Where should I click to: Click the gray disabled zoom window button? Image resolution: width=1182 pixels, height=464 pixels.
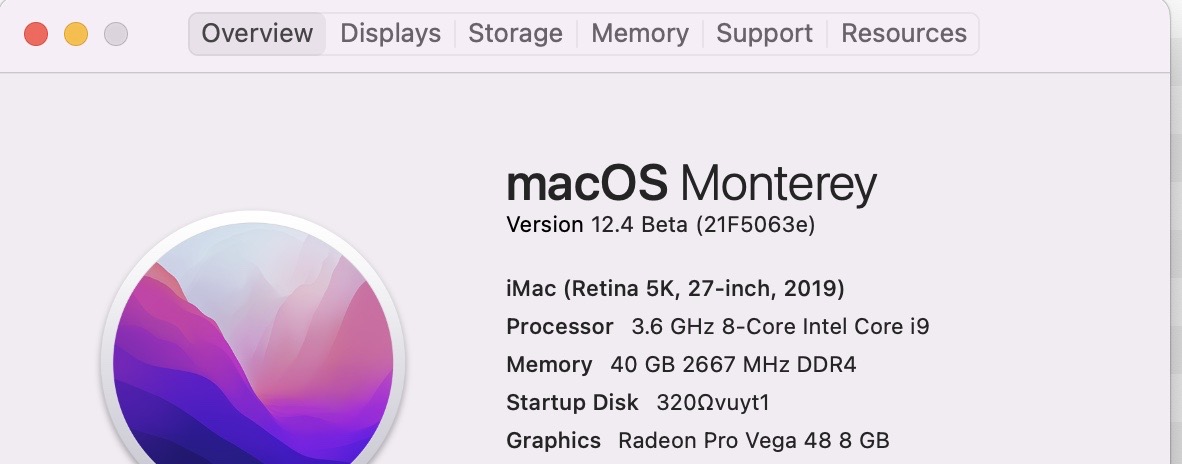tap(116, 34)
